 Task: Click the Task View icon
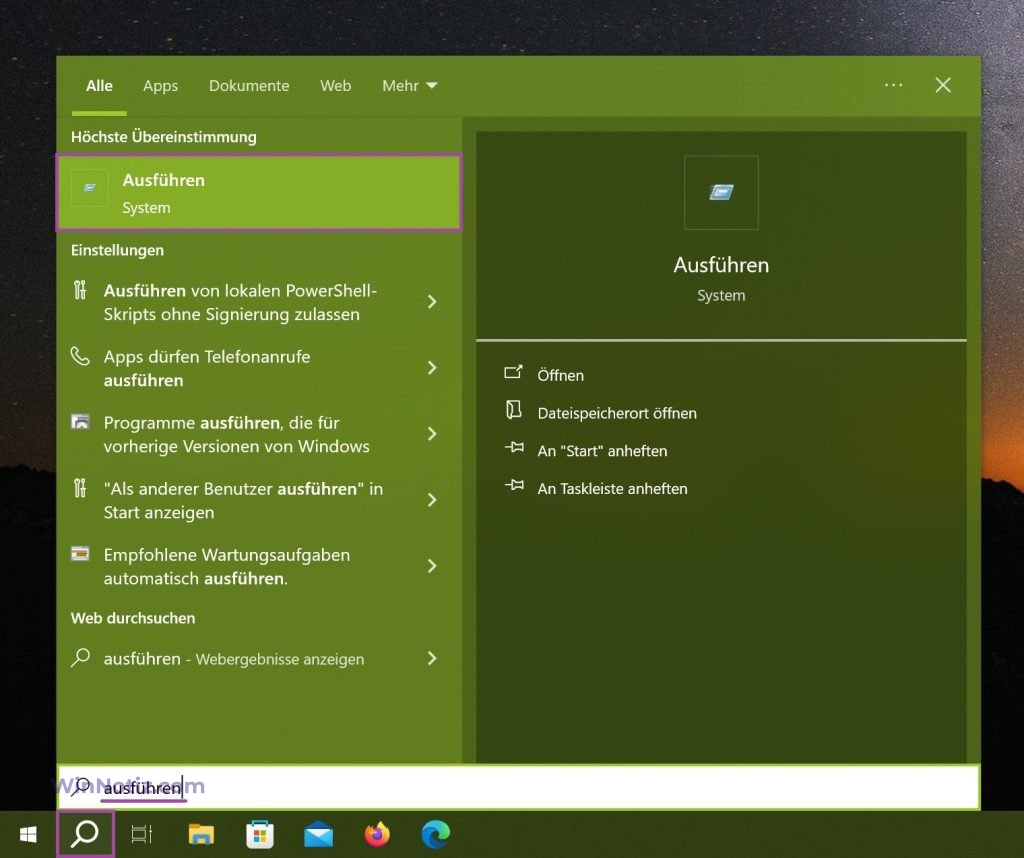pos(142,833)
